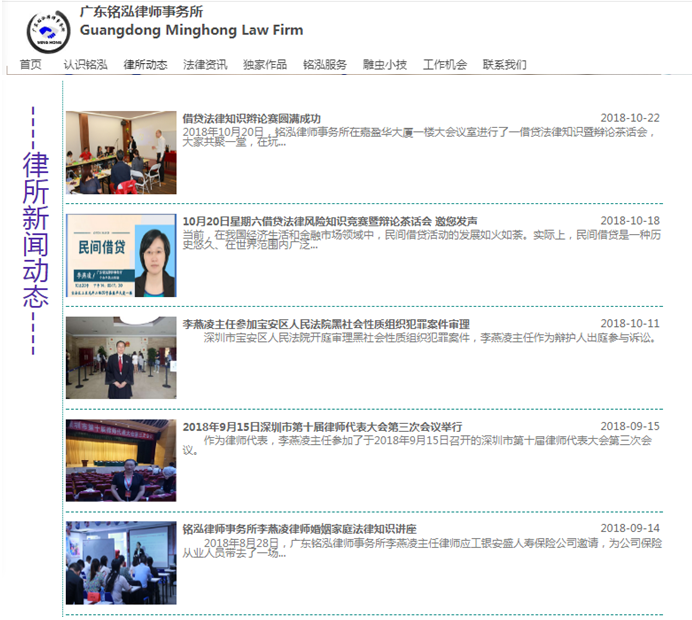
Task: Go to the 工作机会 menu item
Action: click(445, 64)
